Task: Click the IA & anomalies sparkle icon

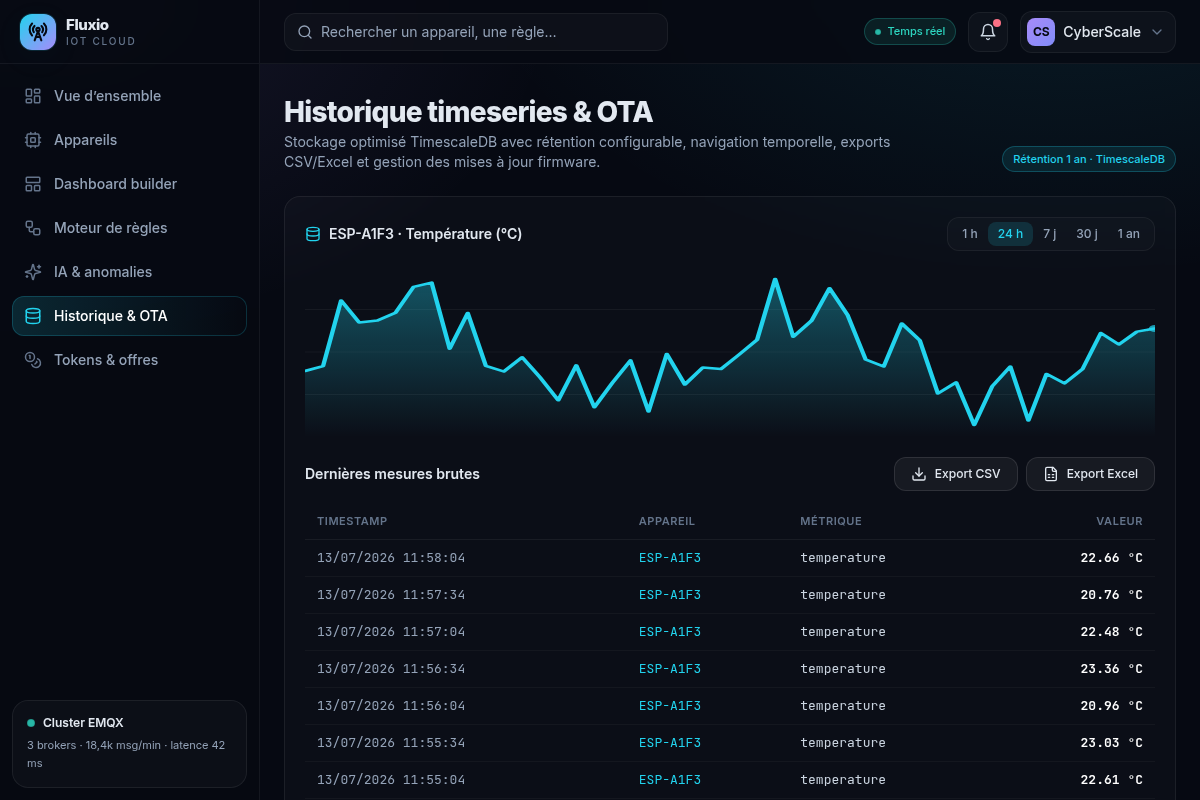Action: pyautogui.click(x=33, y=272)
